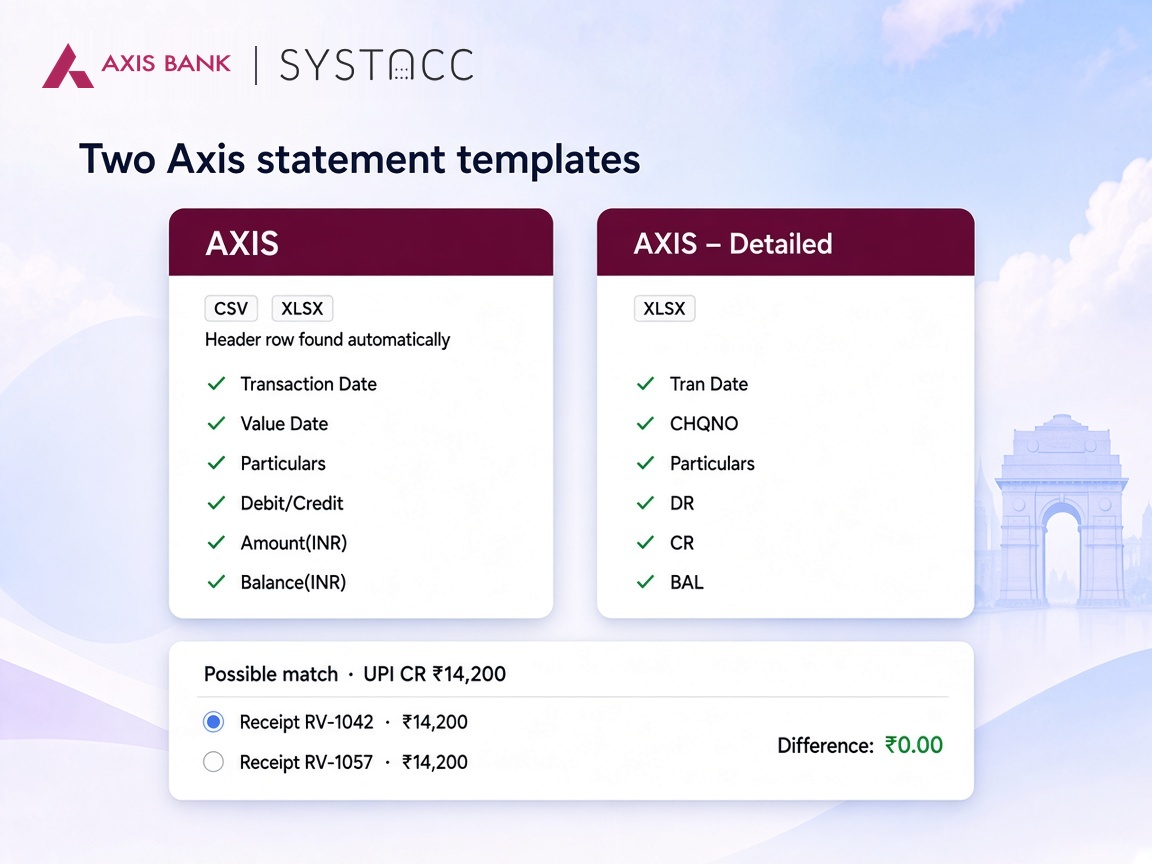Click the CHQNO field label
This screenshot has height=864, width=1152.
(x=704, y=424)
